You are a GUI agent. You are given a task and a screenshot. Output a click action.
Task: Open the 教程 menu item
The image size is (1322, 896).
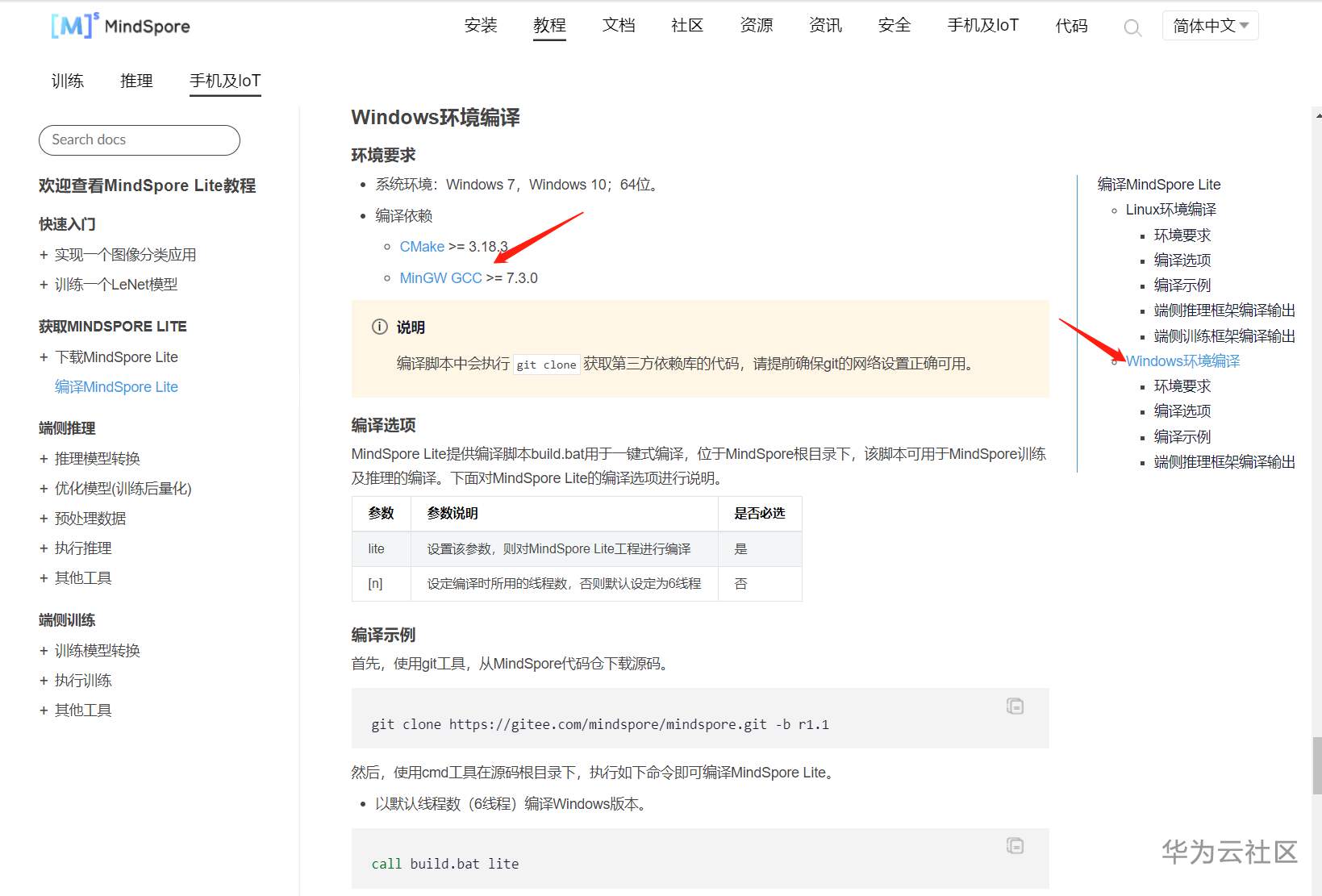tap(549, 26)
